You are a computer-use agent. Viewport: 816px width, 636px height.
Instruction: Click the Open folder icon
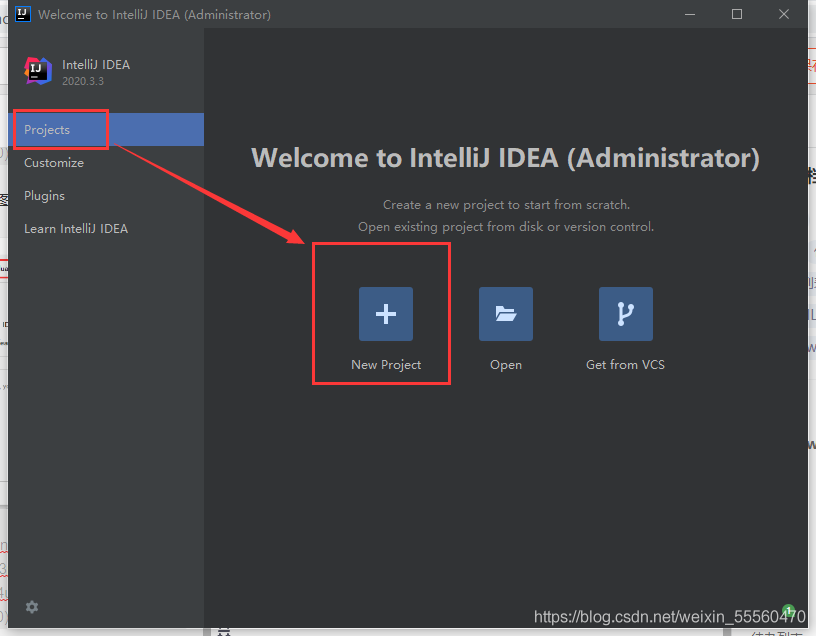click(x=506, y=314)
